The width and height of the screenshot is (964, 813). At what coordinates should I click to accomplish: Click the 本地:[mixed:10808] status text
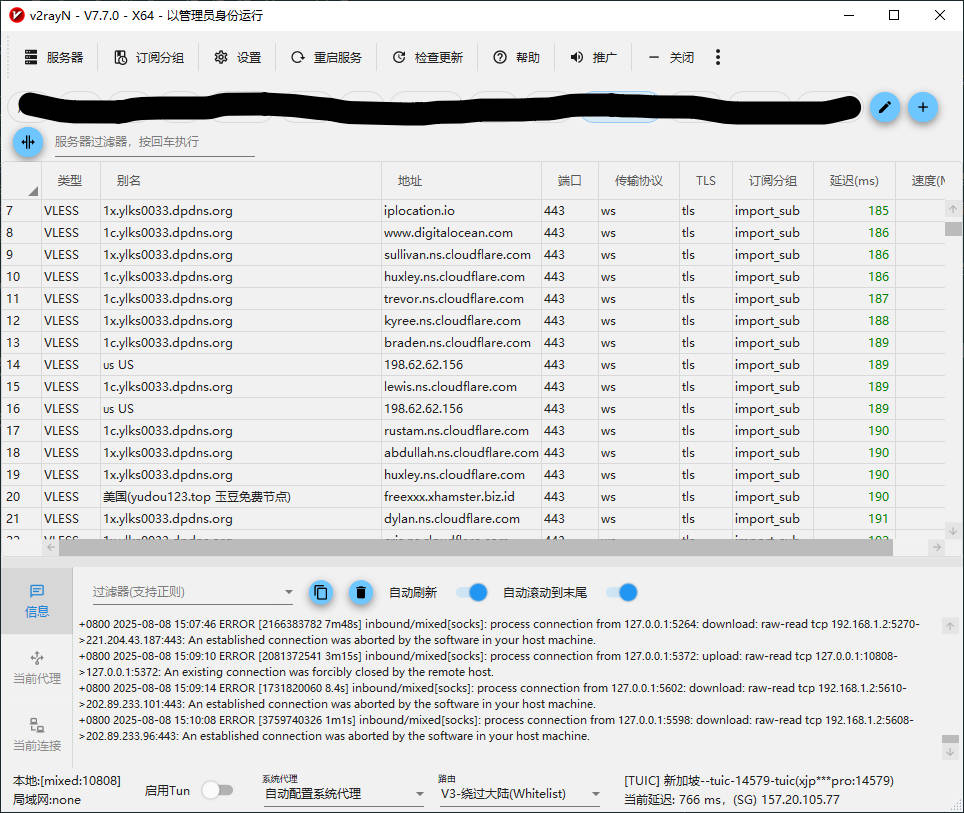click(x=67, y=781)
